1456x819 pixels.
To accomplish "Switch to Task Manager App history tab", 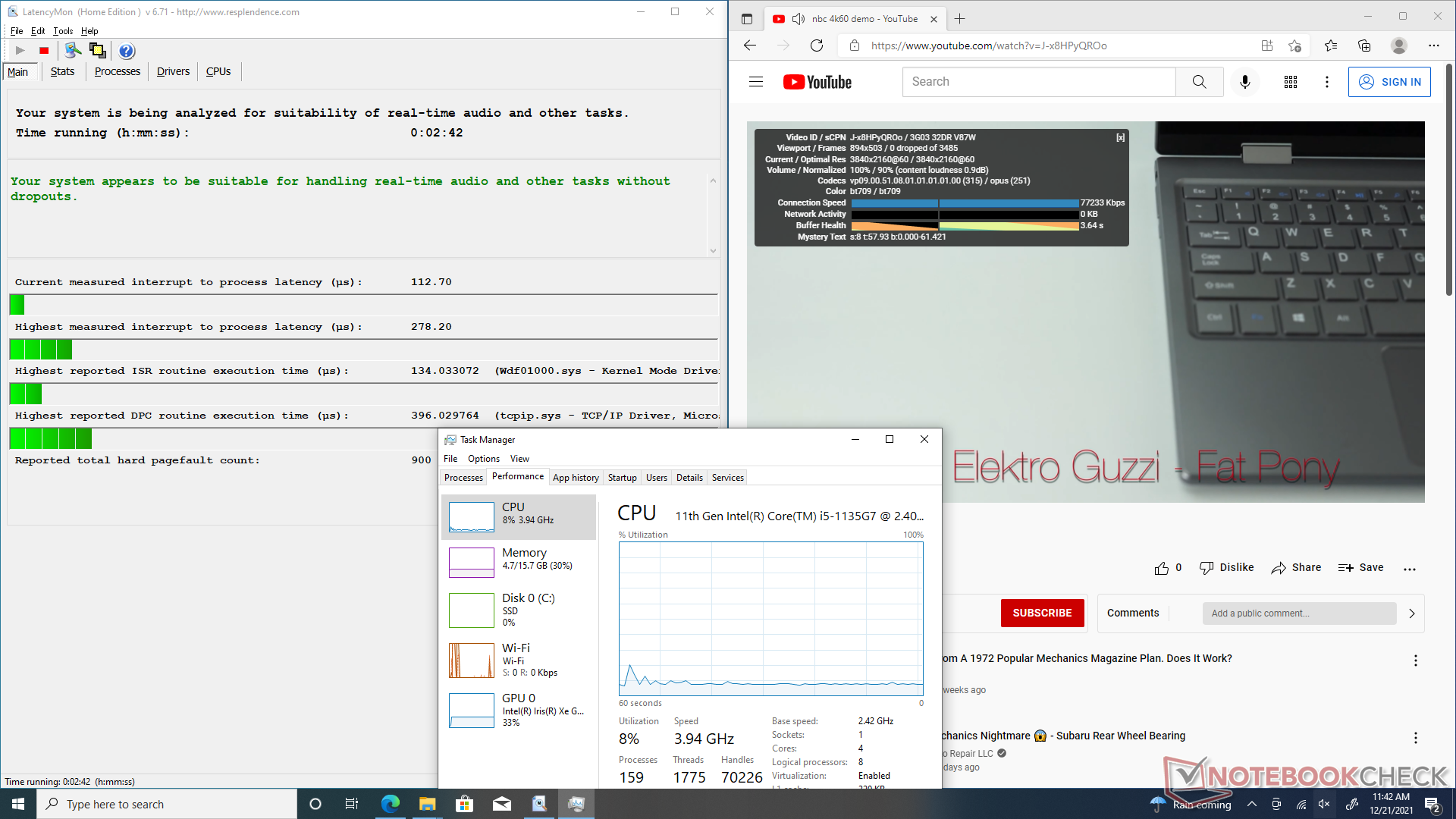I will [x=576, y=478].
